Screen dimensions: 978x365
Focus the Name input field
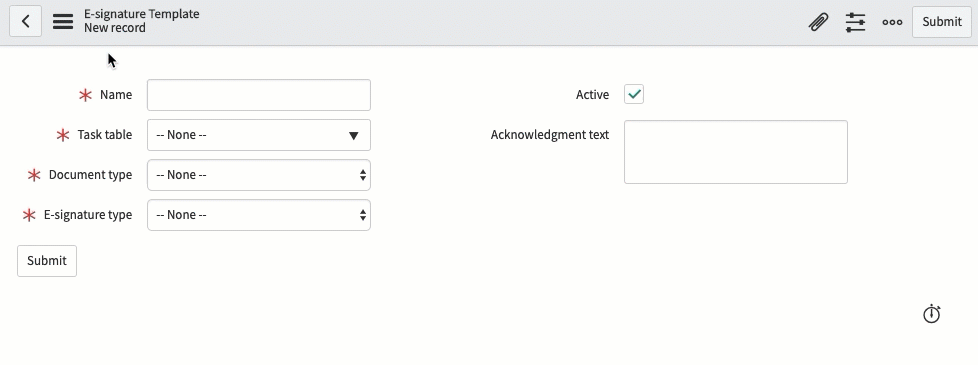point(259,95)
